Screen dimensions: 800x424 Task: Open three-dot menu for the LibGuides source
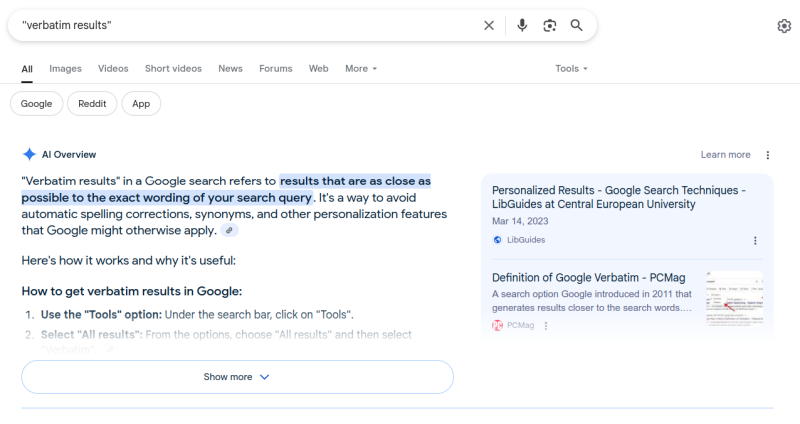(755, 241)
